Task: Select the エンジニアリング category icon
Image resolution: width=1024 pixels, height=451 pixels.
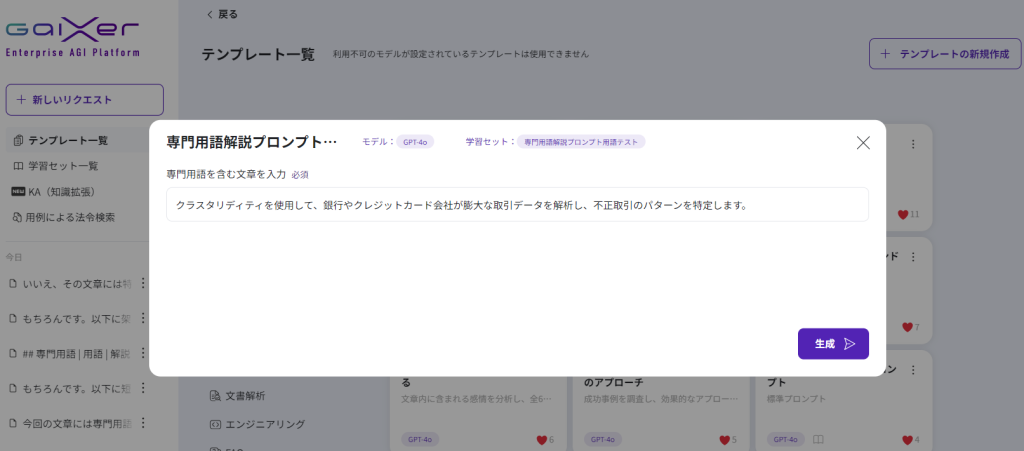Action: (x=215, y=424)
